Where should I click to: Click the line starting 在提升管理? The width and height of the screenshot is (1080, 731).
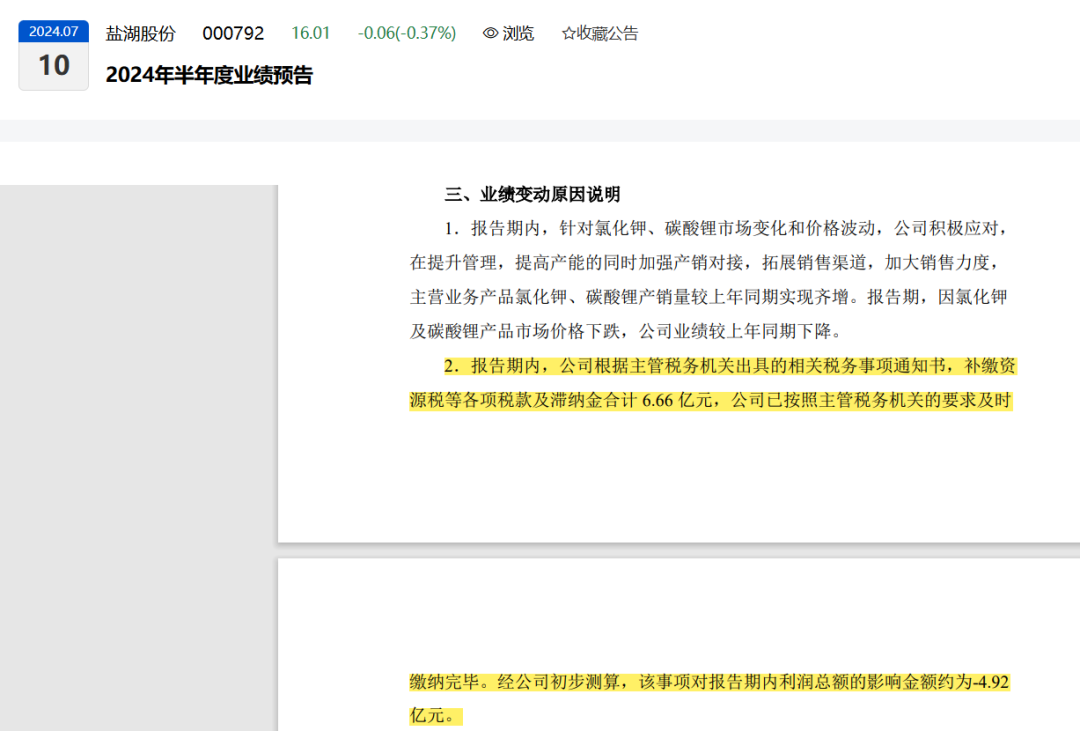coord(704,263)
